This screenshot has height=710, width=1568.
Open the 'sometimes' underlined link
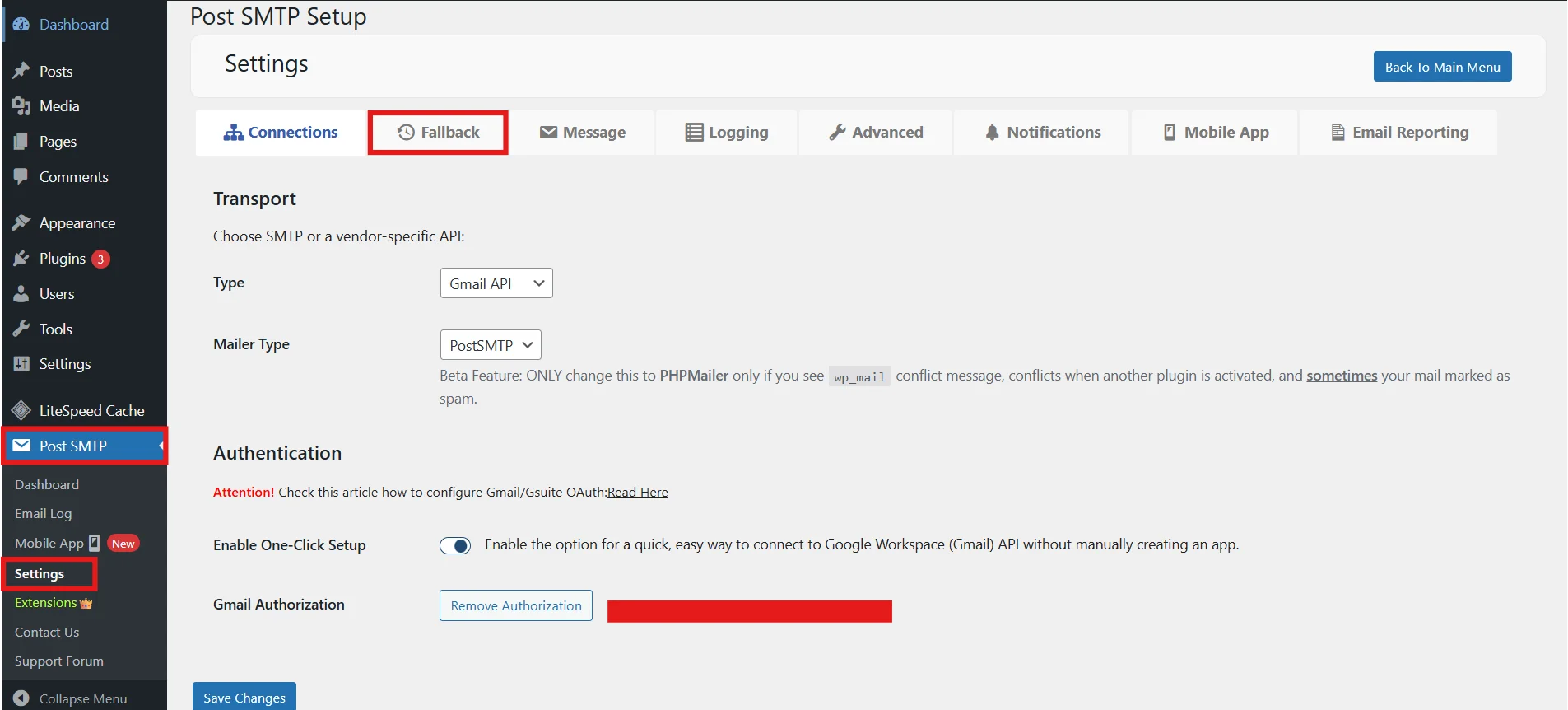point(1342,376)
